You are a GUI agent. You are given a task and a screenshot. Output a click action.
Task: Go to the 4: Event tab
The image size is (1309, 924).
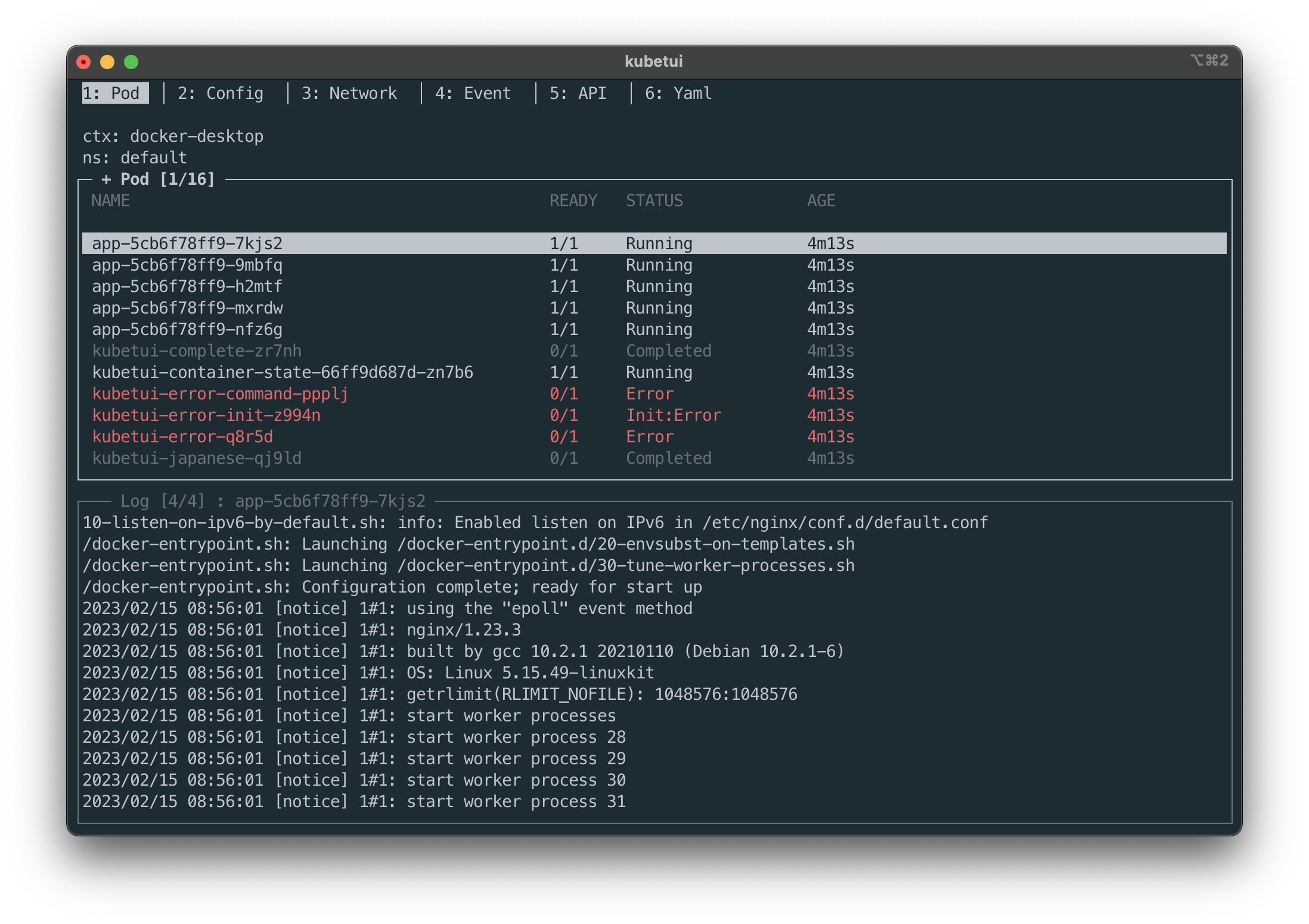coord(473,94)
